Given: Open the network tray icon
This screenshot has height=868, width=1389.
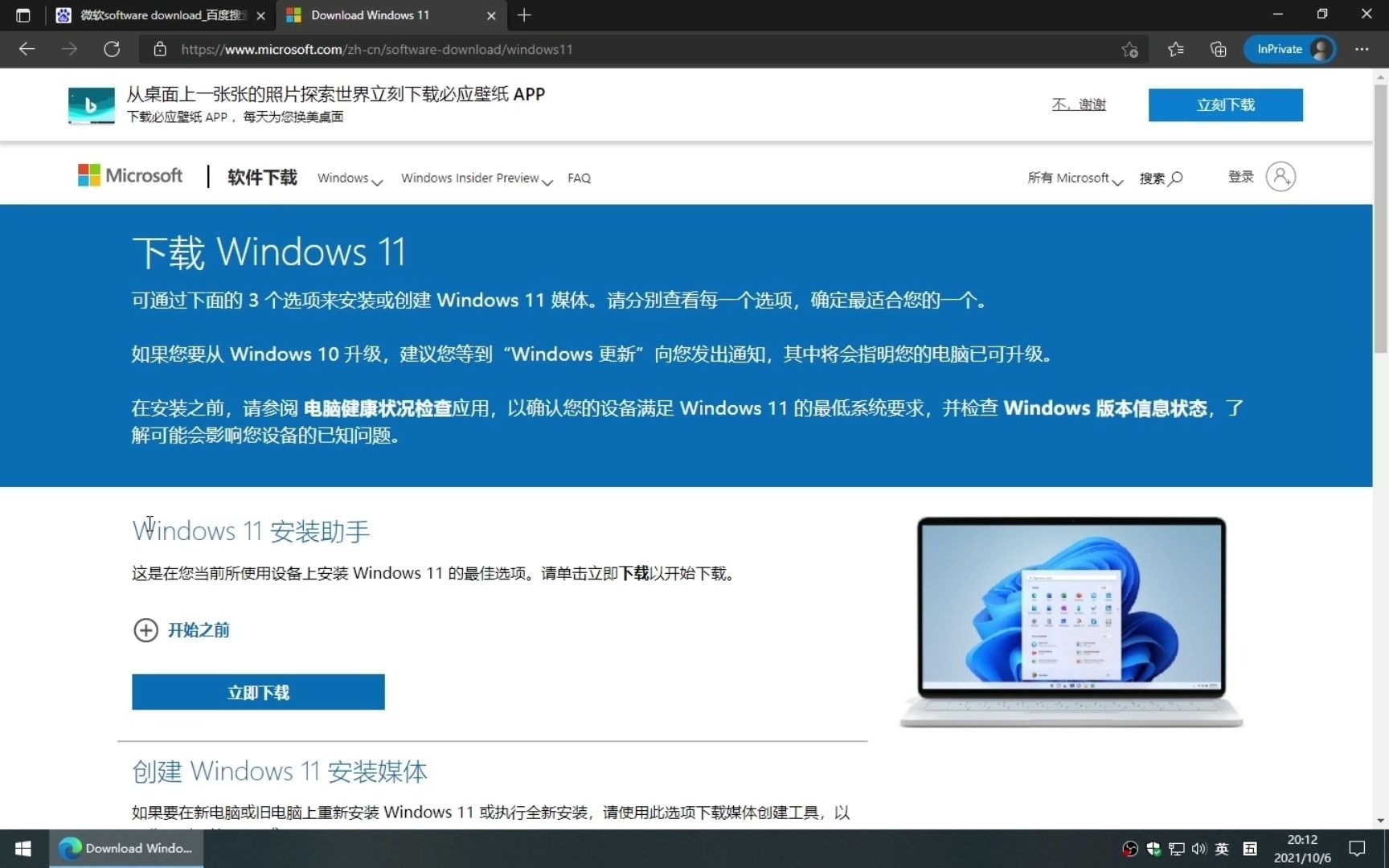Looking at the screenshot, I should point(1177,849).
